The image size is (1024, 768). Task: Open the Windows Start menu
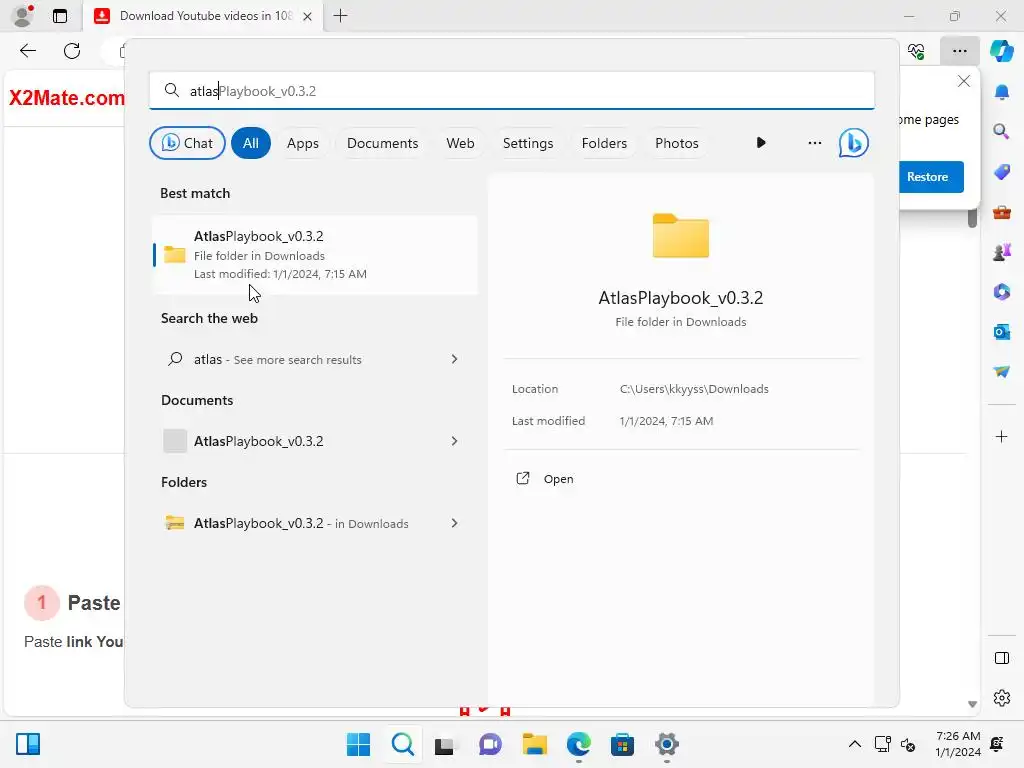pyautogui.click(x=358, y=744)
